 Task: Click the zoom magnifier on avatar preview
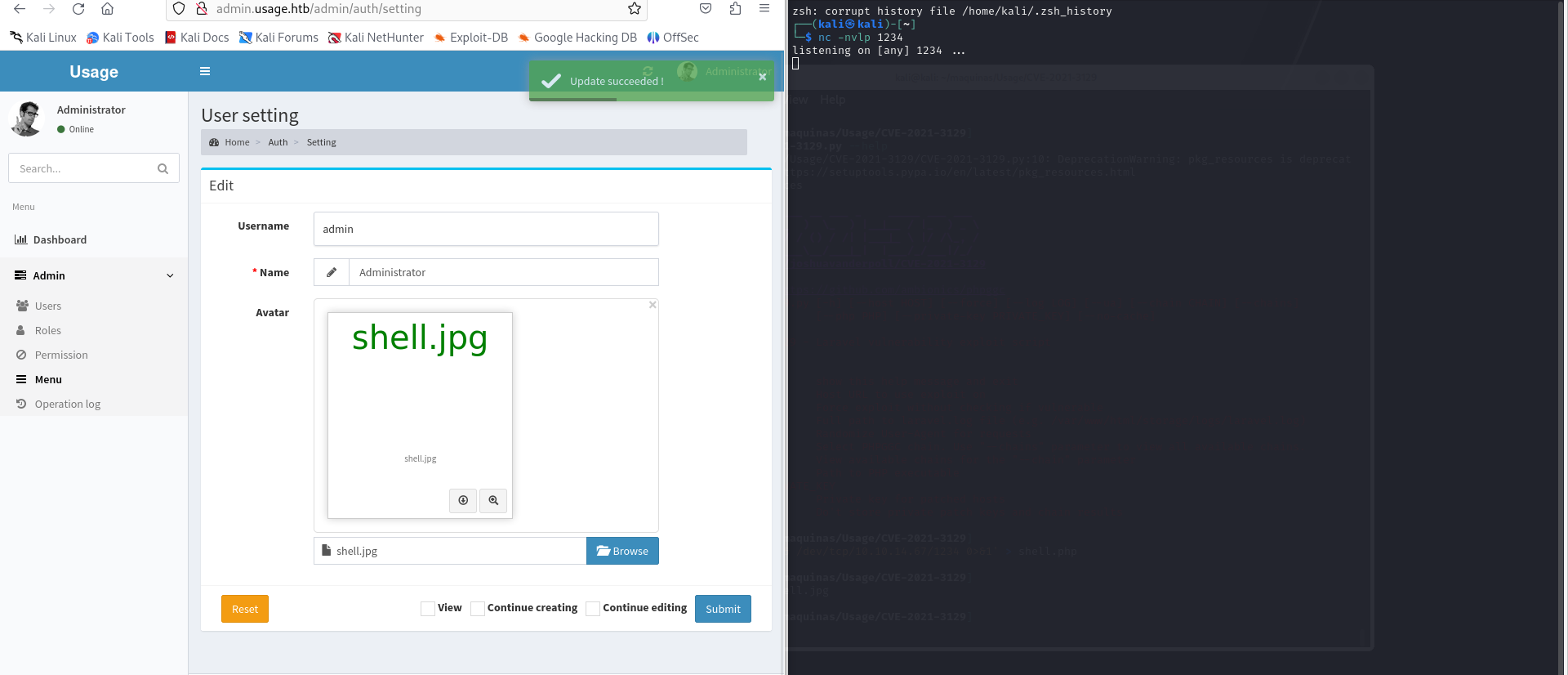(493, 500)
